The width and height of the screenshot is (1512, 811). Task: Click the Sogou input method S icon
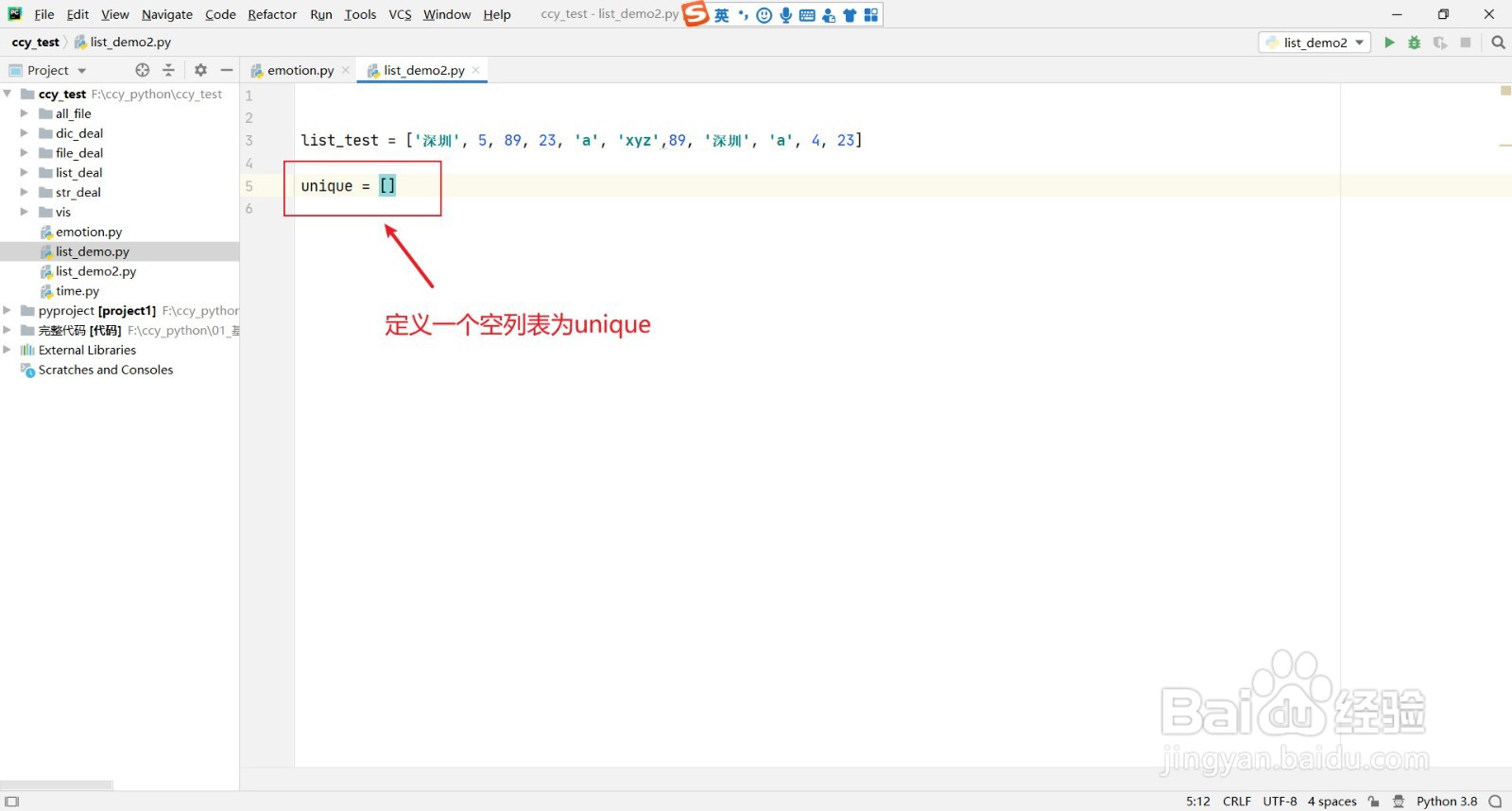[696, 14]
